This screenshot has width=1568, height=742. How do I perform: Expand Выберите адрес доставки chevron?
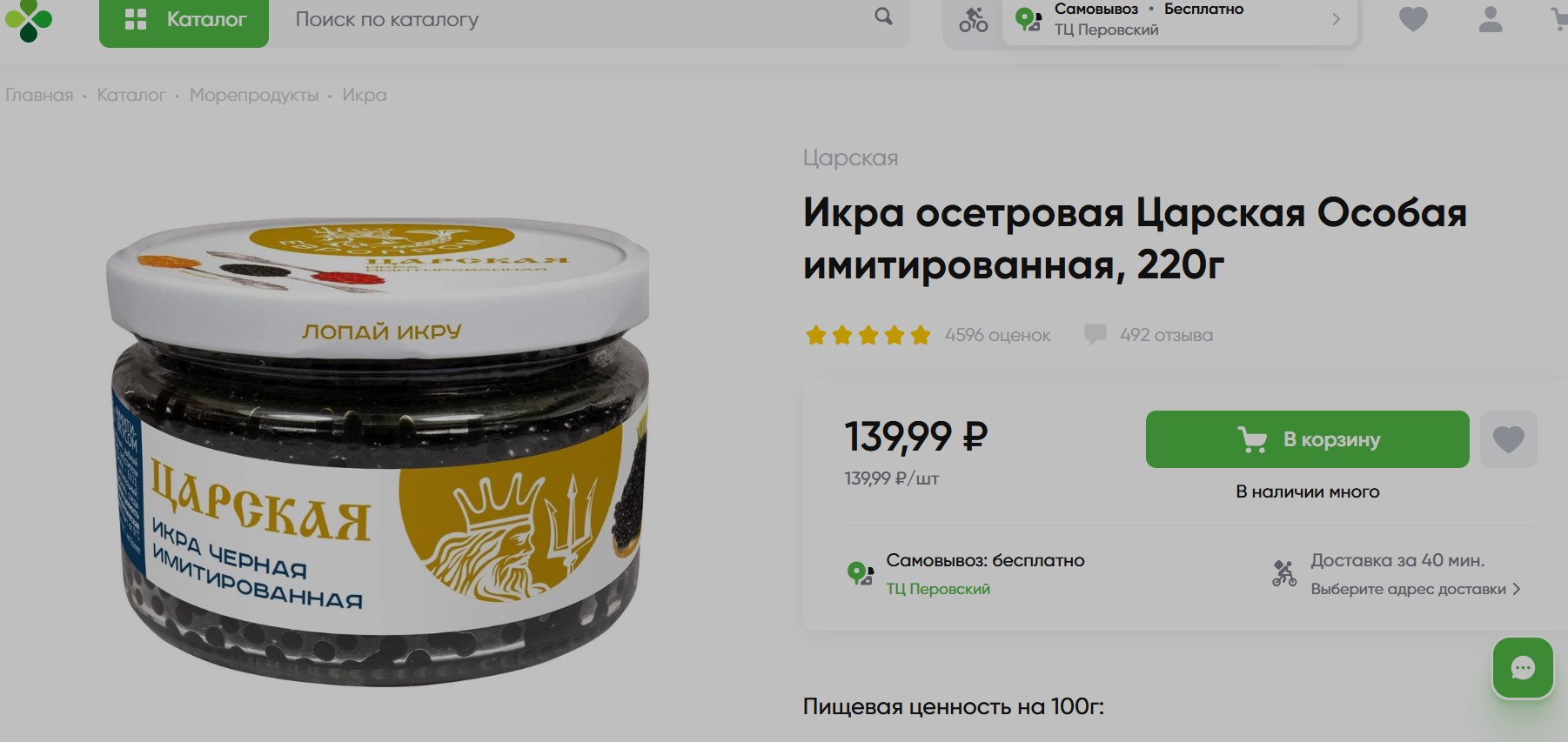1517,589
